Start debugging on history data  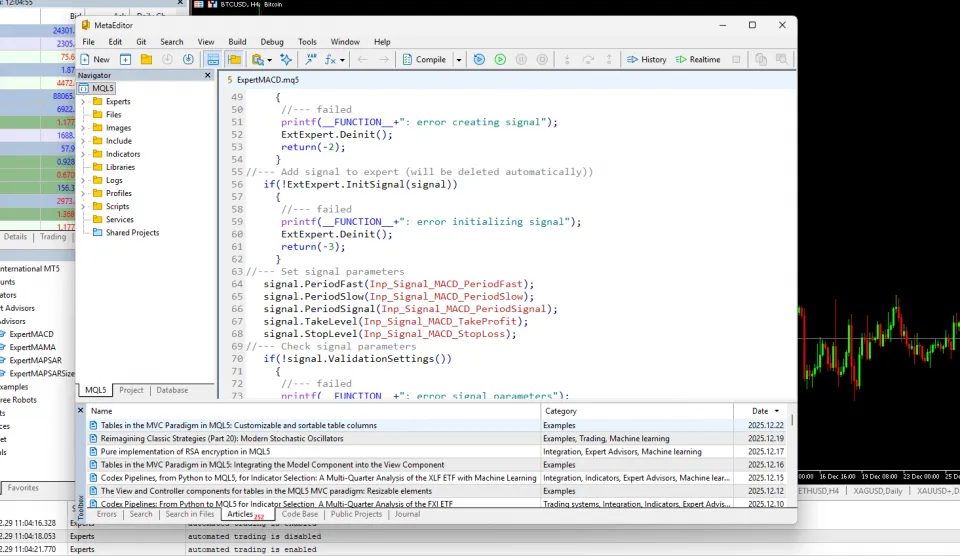646,60
